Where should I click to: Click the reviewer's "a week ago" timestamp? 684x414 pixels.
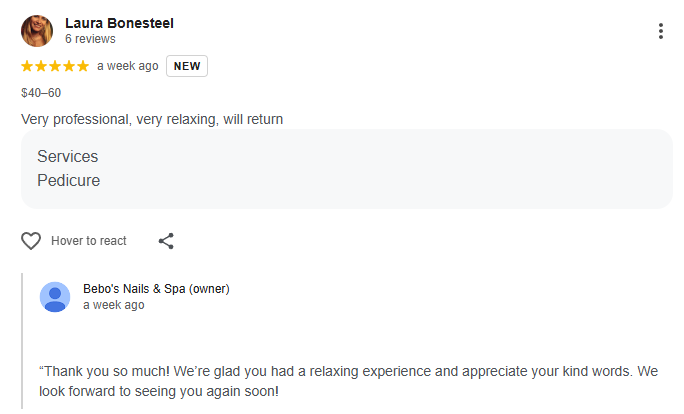click(127, 67)
